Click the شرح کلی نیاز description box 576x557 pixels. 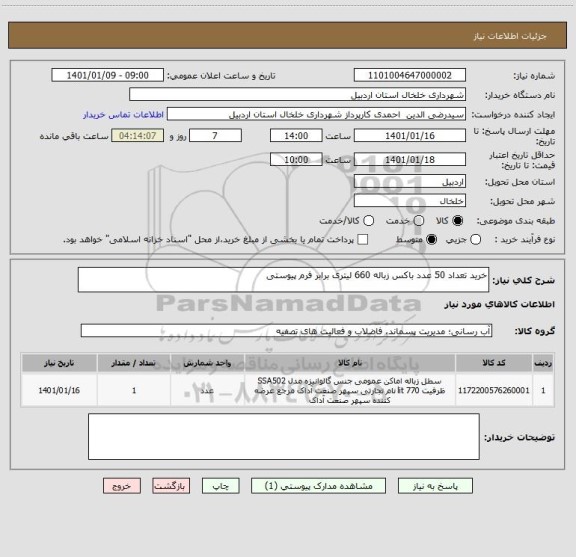coord(283,280)
